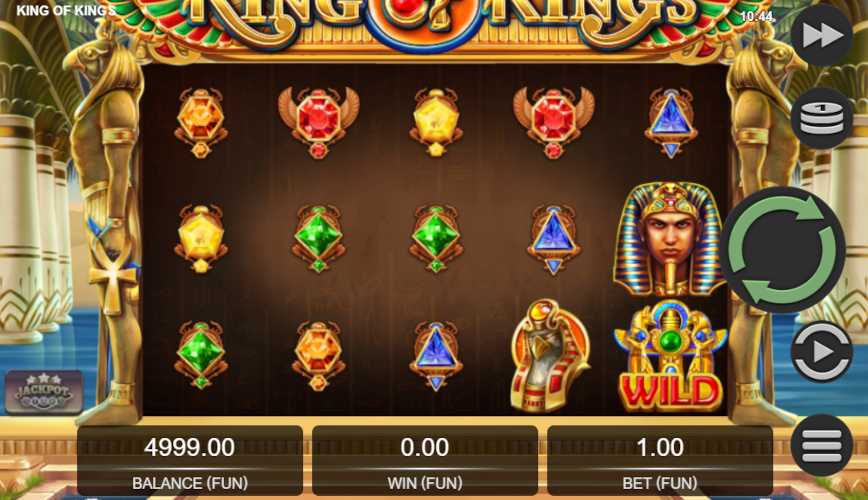Click the blue triangle gem top right
Image resolution: width=868 pixels, height=500 pixels.
pos(670,122)
